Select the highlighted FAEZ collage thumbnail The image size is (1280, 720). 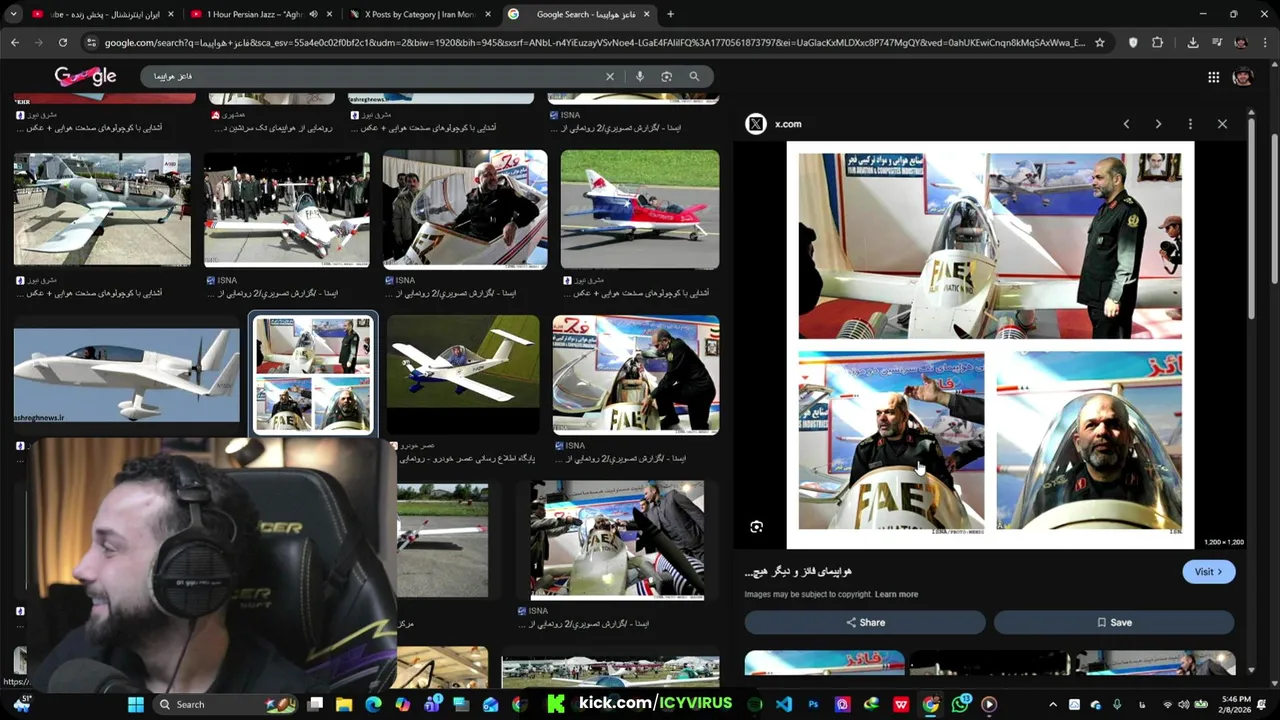(x=313, y=375)
